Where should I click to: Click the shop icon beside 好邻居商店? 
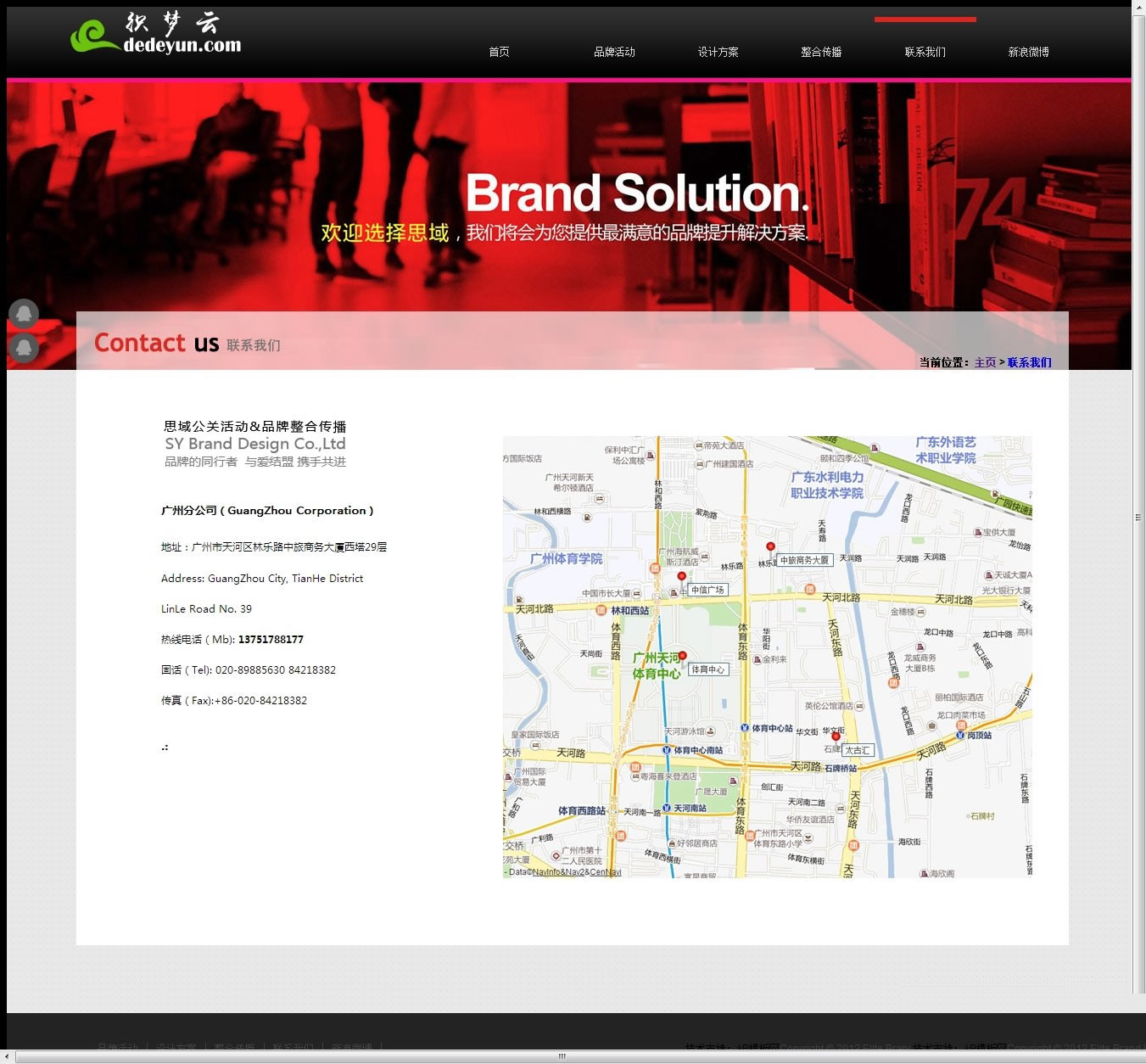(x=671, y=843)
